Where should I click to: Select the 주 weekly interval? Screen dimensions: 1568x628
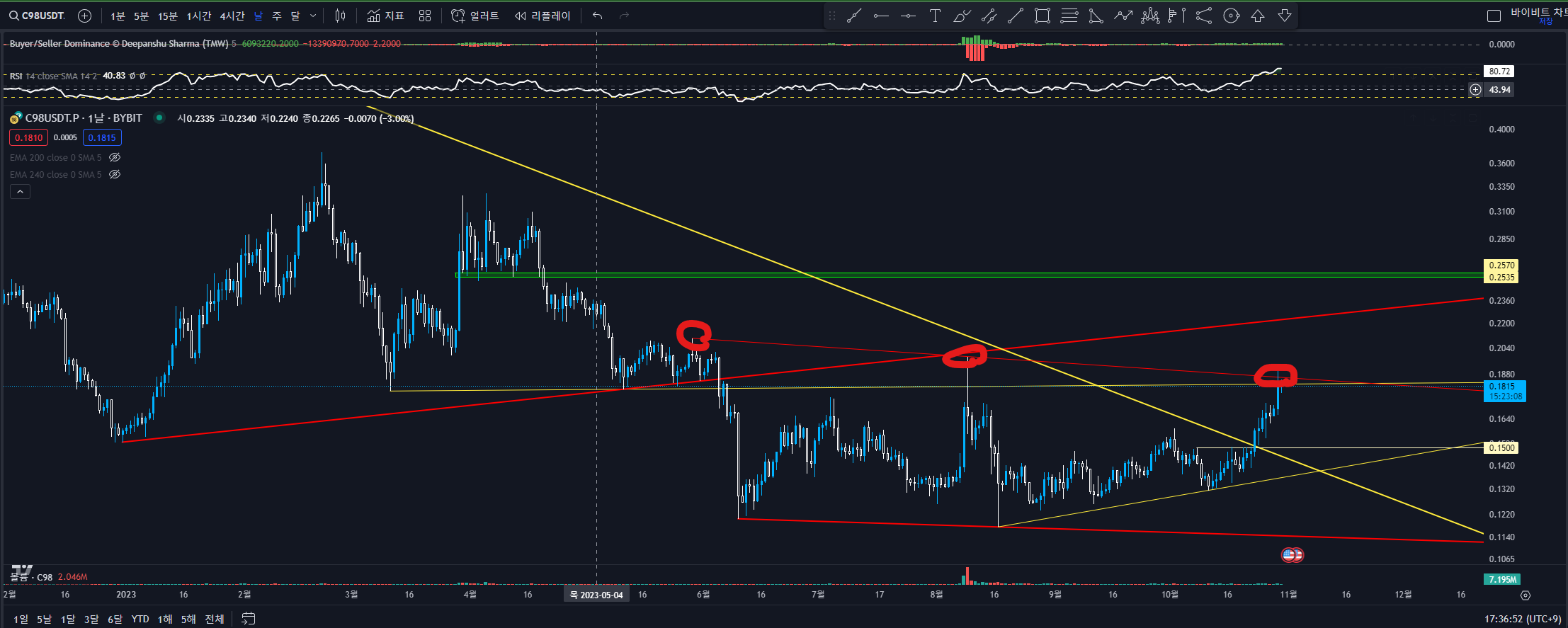(x=277, y=16)
